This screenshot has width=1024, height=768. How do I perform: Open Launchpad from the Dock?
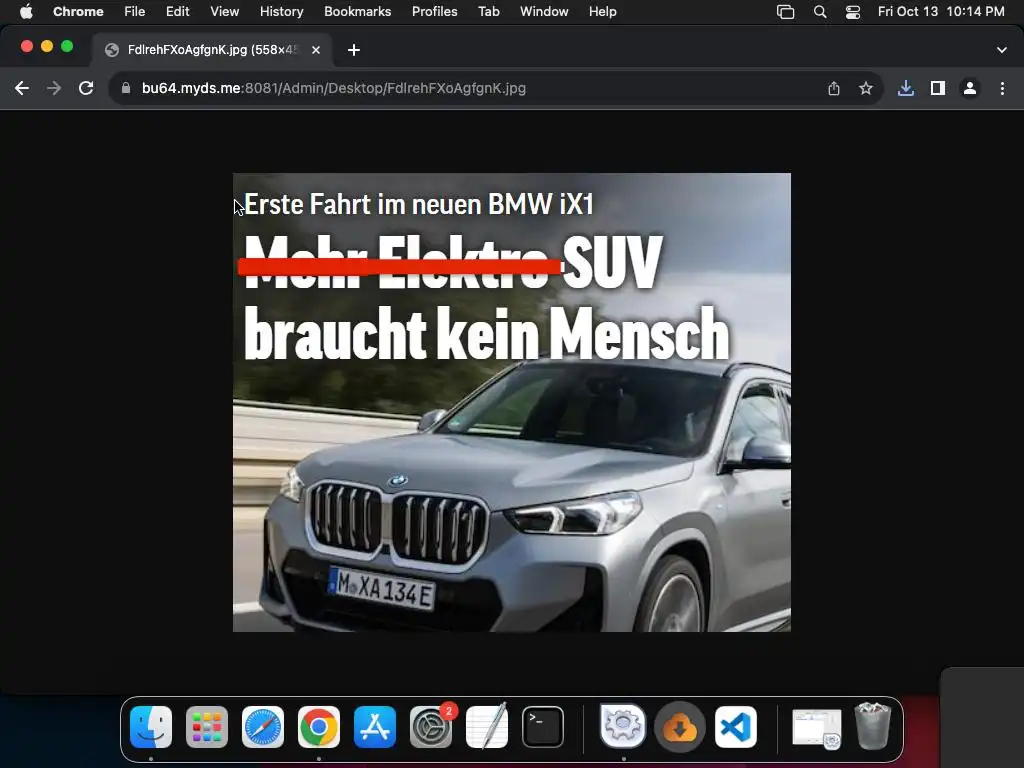click(x=207, y=727)
